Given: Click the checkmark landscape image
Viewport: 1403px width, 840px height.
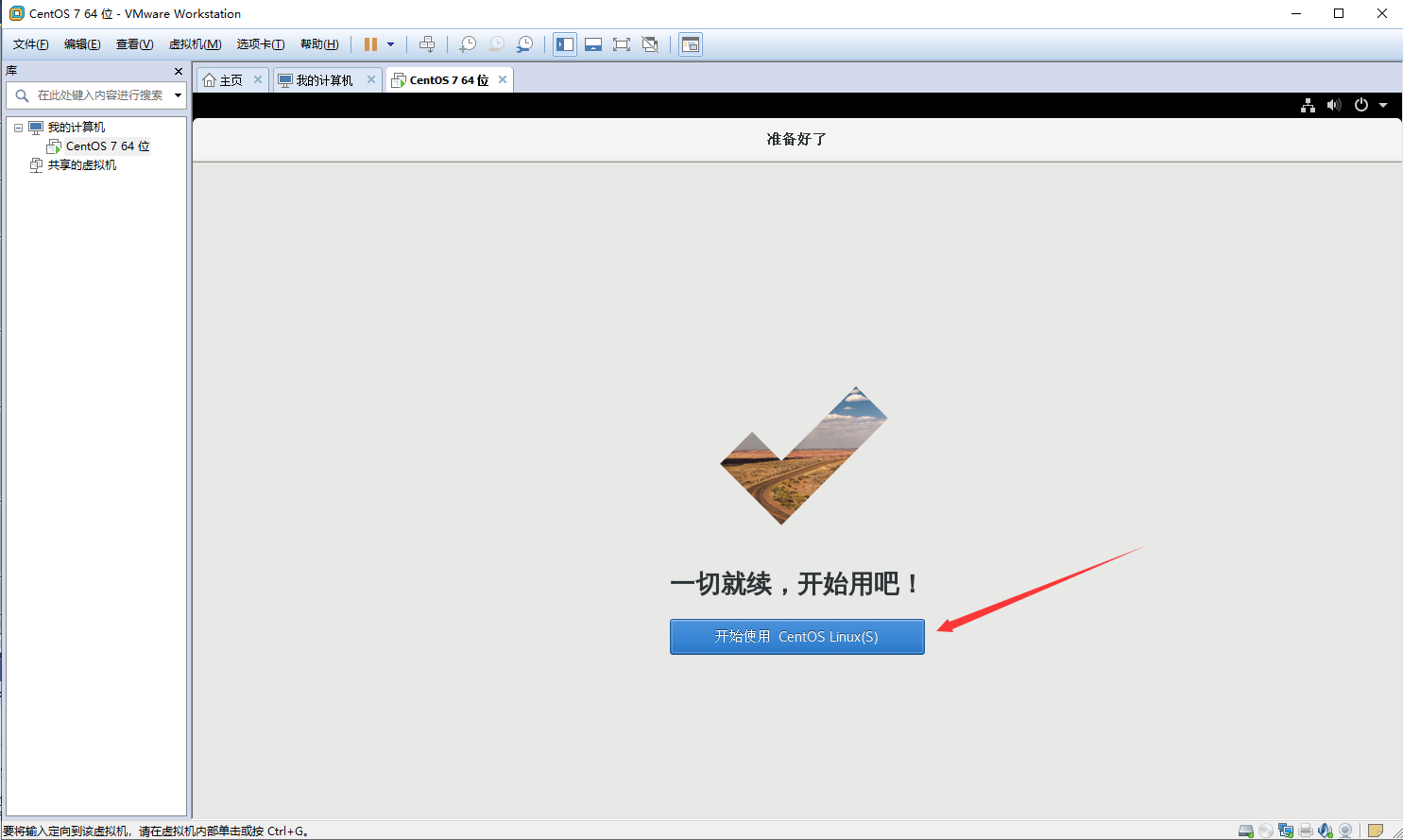Looking at the screenshot, I should (x=803, y=455).
